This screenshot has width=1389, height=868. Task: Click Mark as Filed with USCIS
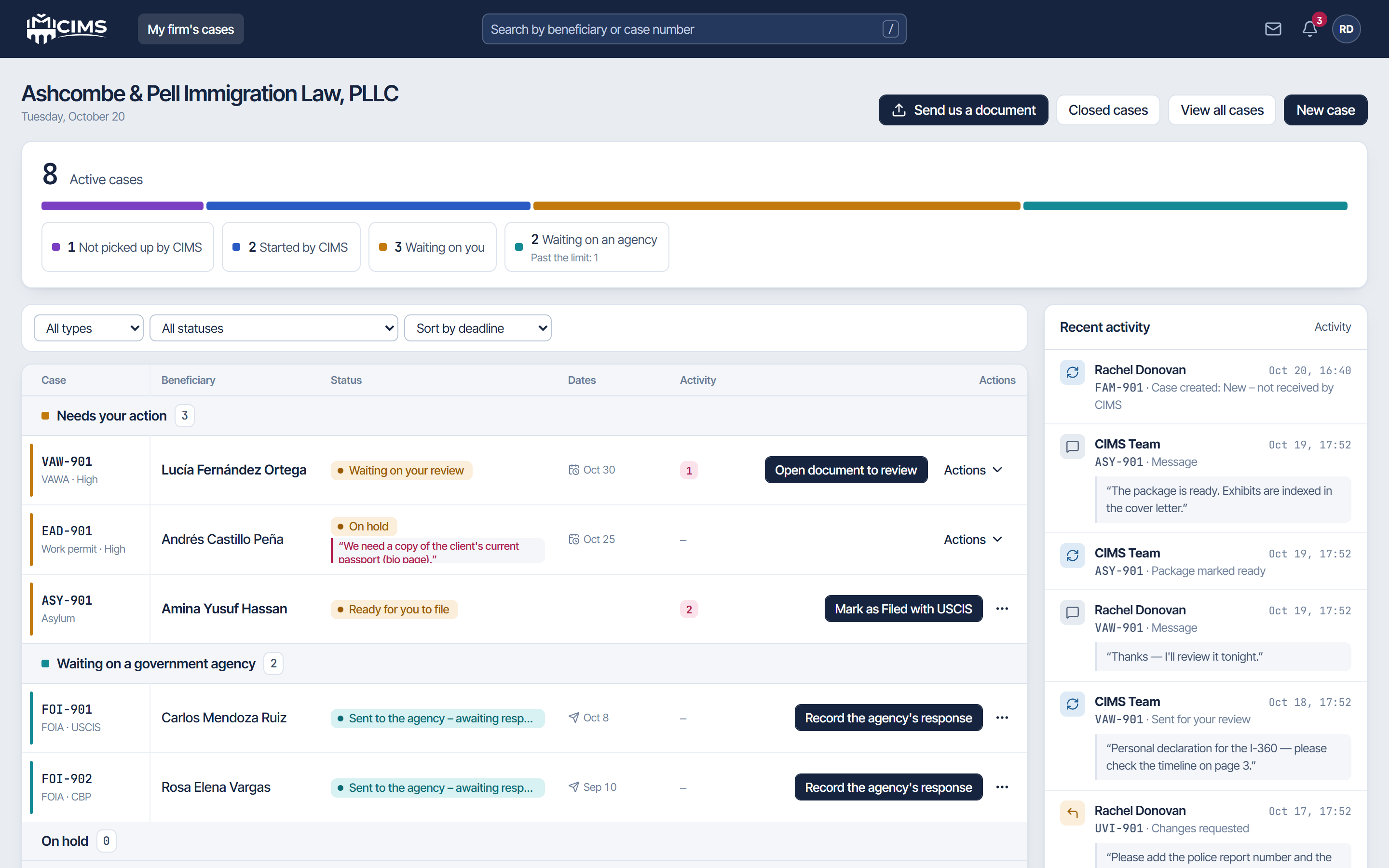click(x=903, y=609)
